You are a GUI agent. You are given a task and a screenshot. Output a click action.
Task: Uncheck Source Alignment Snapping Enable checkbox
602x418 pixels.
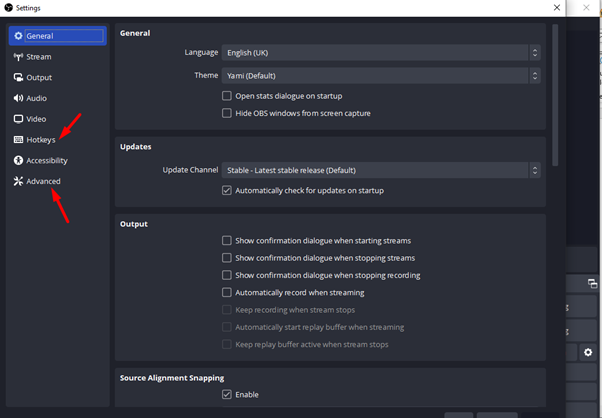tap(227, 394)
